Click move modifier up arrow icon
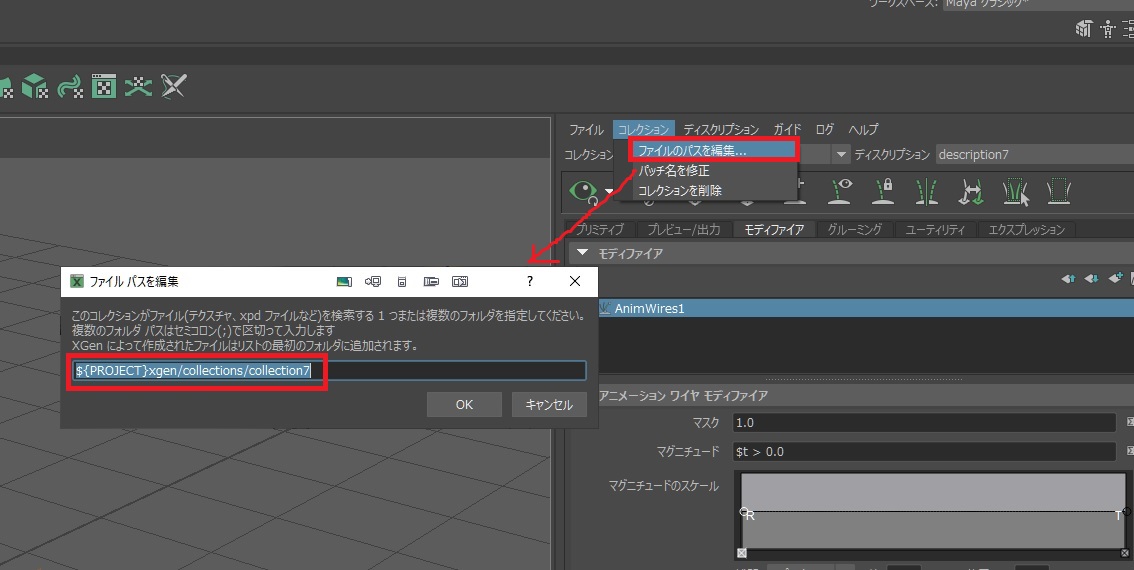The width and height of the screenshot is (1134, 570). click(1068, 278)
